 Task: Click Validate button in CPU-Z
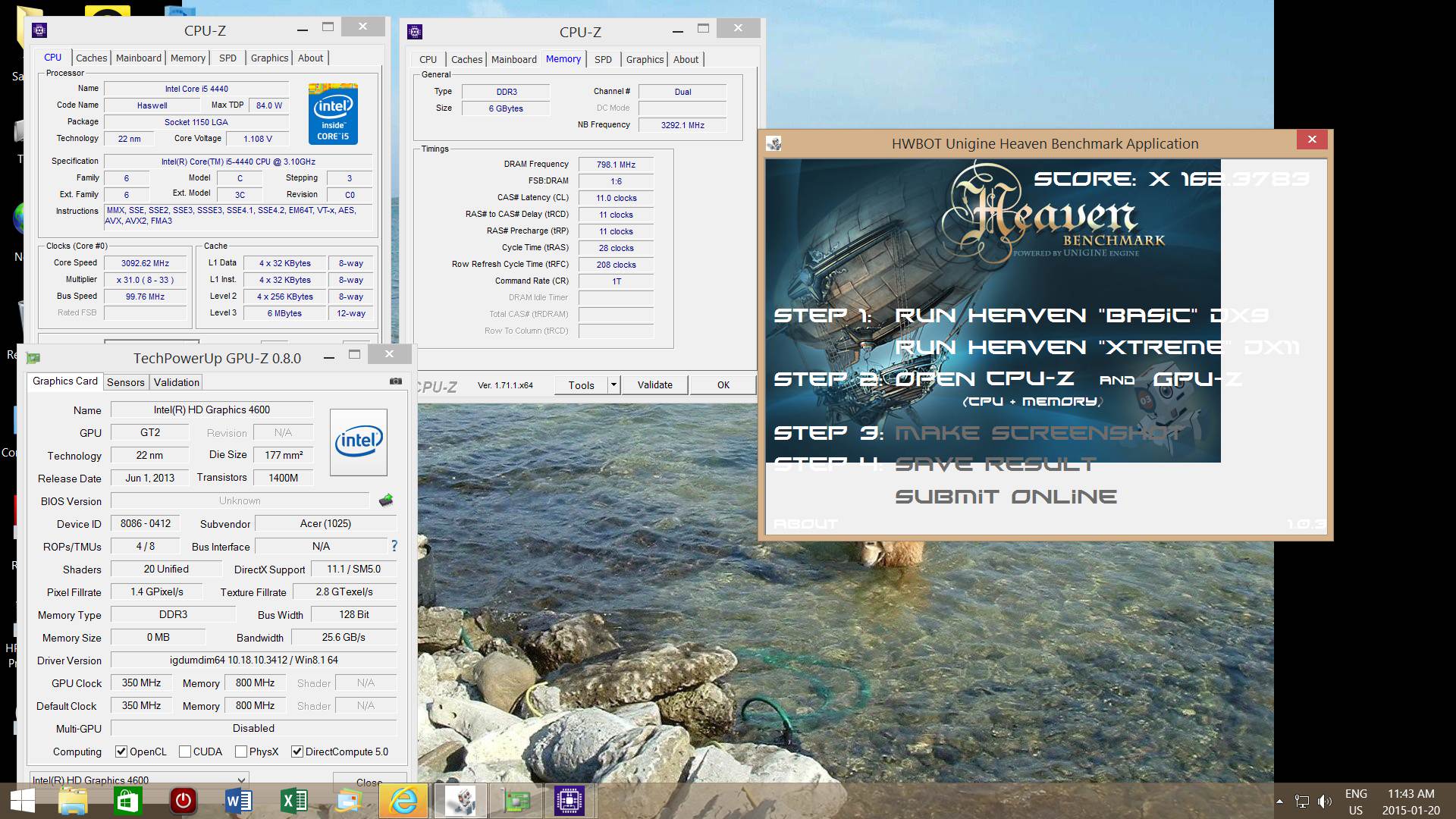(654, 385)
